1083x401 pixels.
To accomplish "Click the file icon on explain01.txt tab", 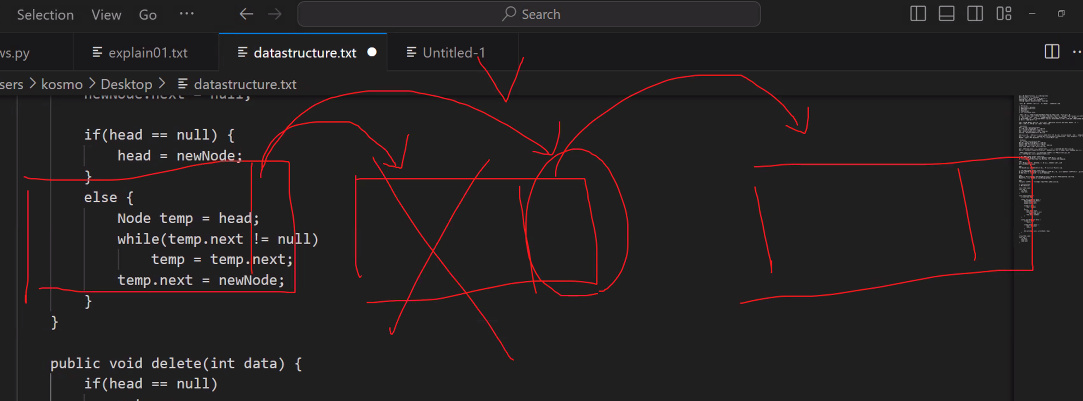I will pyautogui.click(x=97, y=52).
